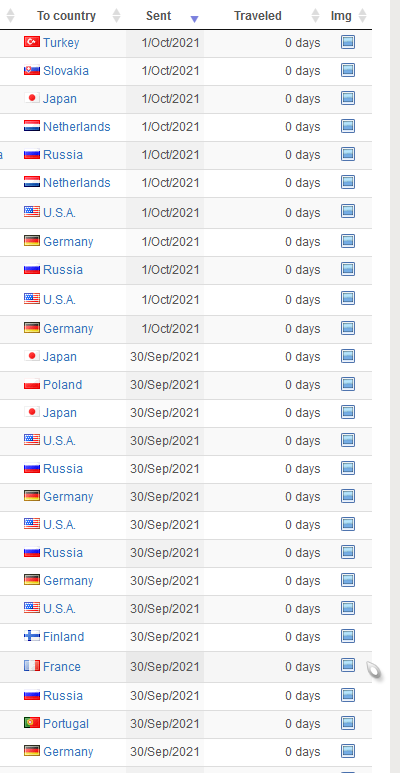Open image icon in Slovakia row

pyautogui.click(x=348, y=70)
